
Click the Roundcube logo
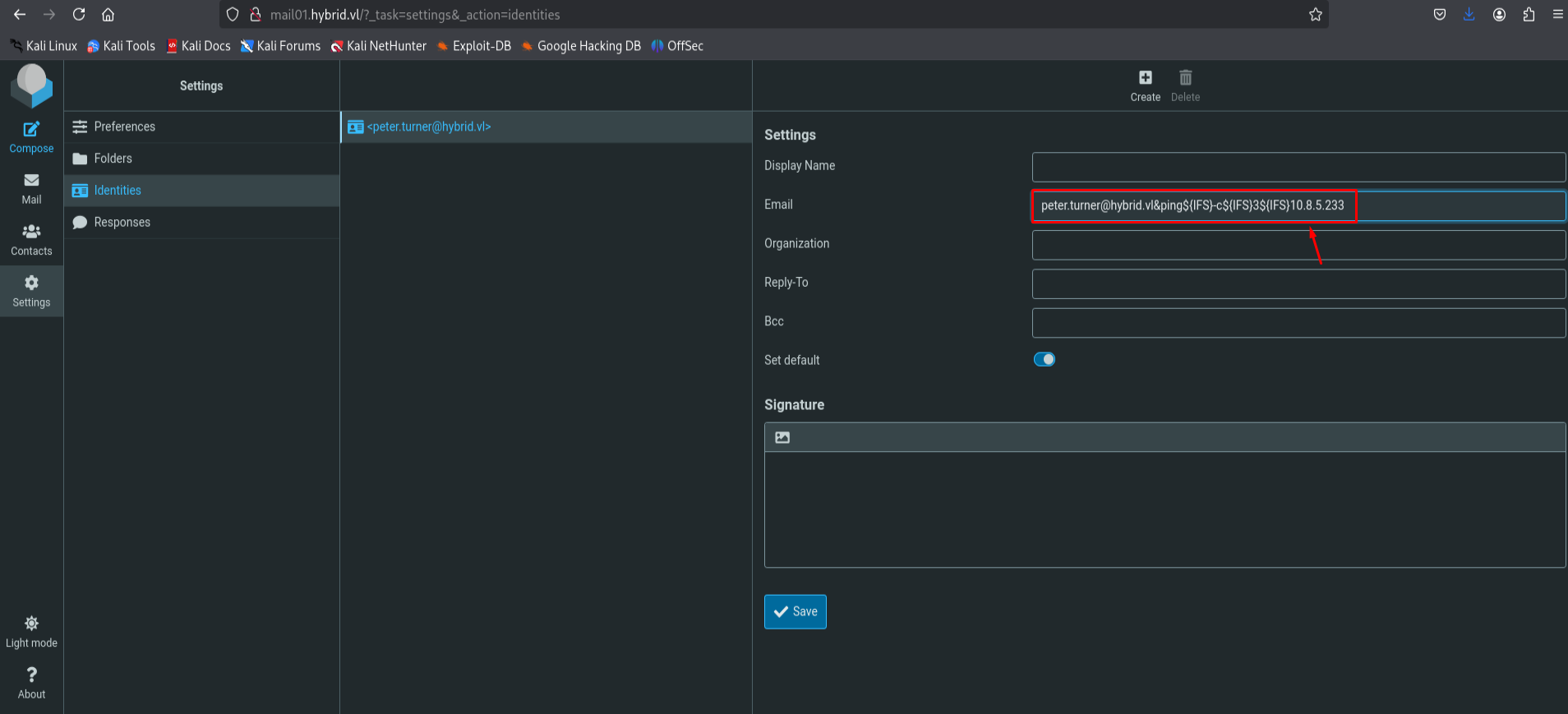[x=31, y=85]
